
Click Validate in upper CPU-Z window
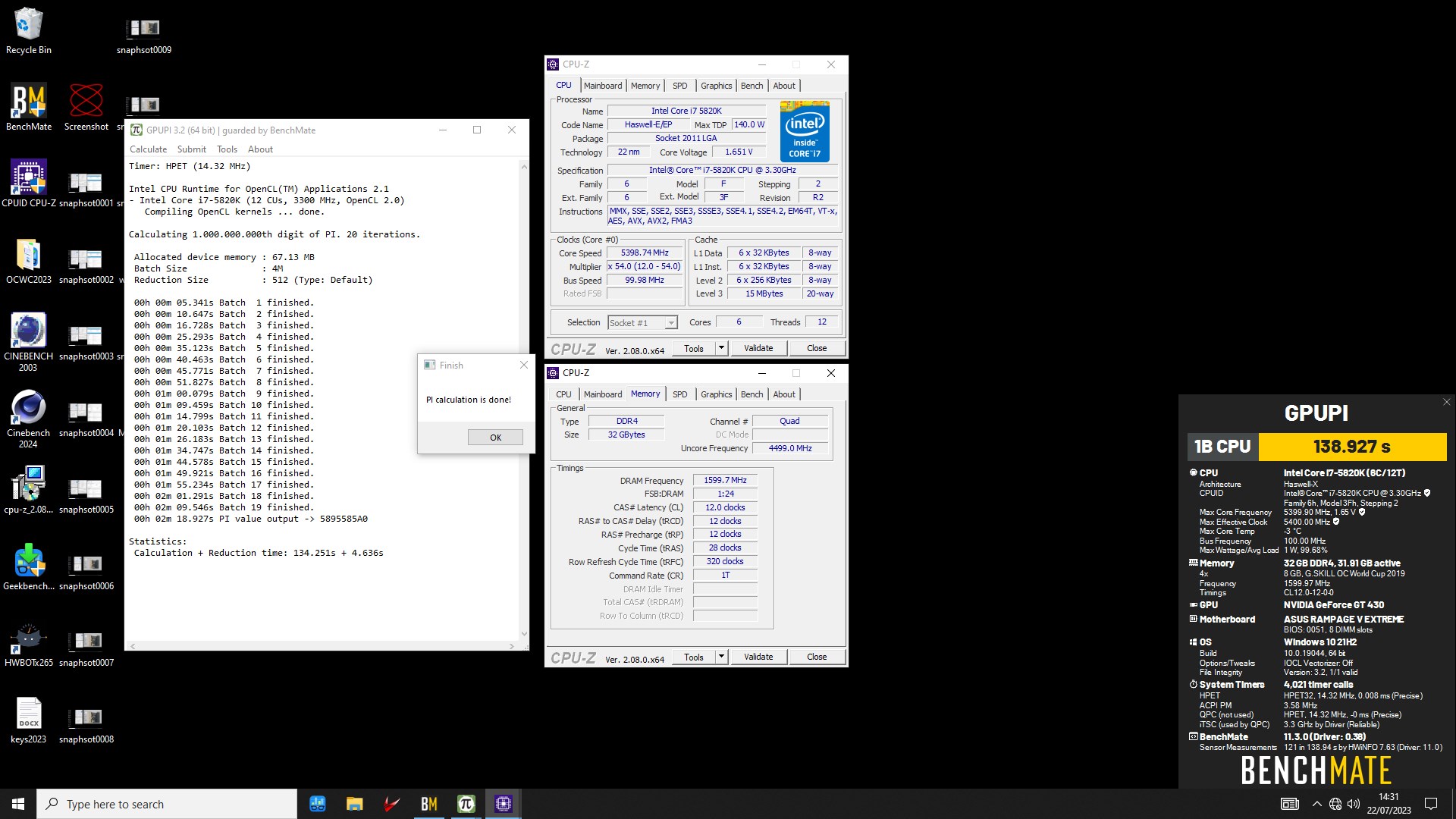[758, 348]
